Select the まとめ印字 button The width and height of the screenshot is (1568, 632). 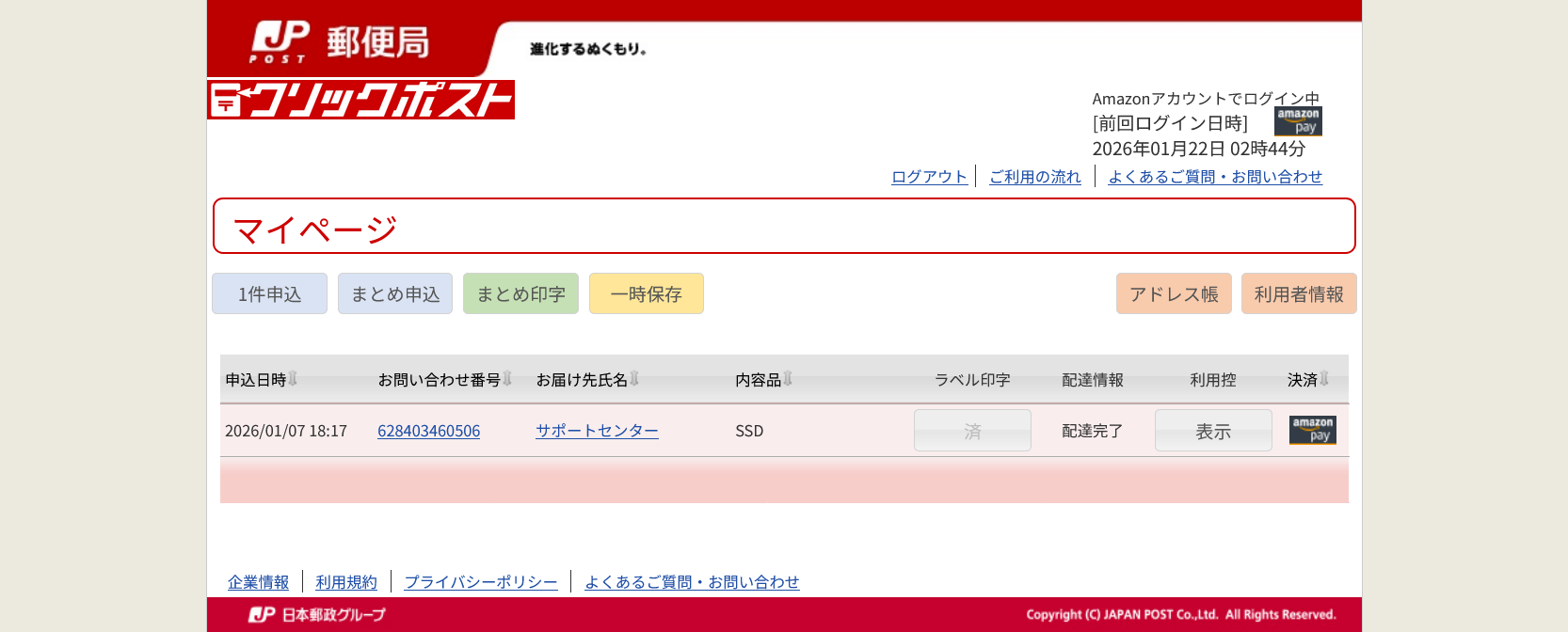pyautogui.click(x=520, y=293)
